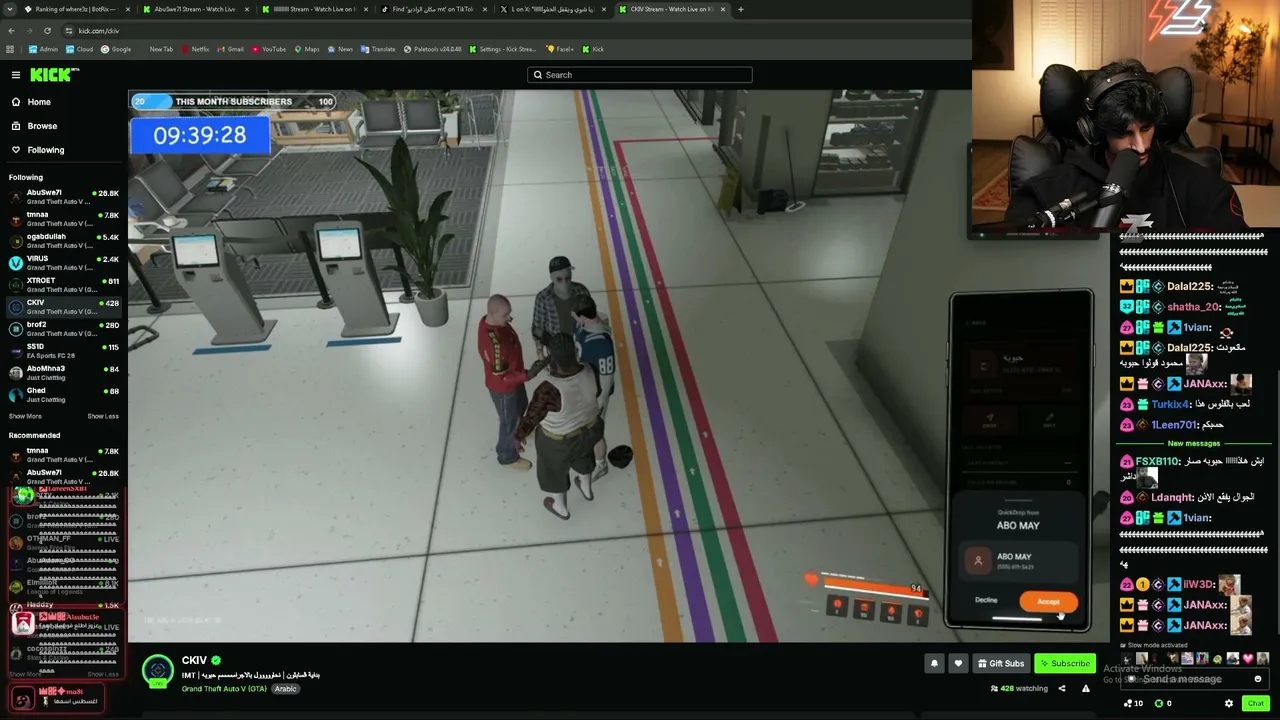Open a new browser tab
1280x720 pixels.
click(x=740, y=9)
